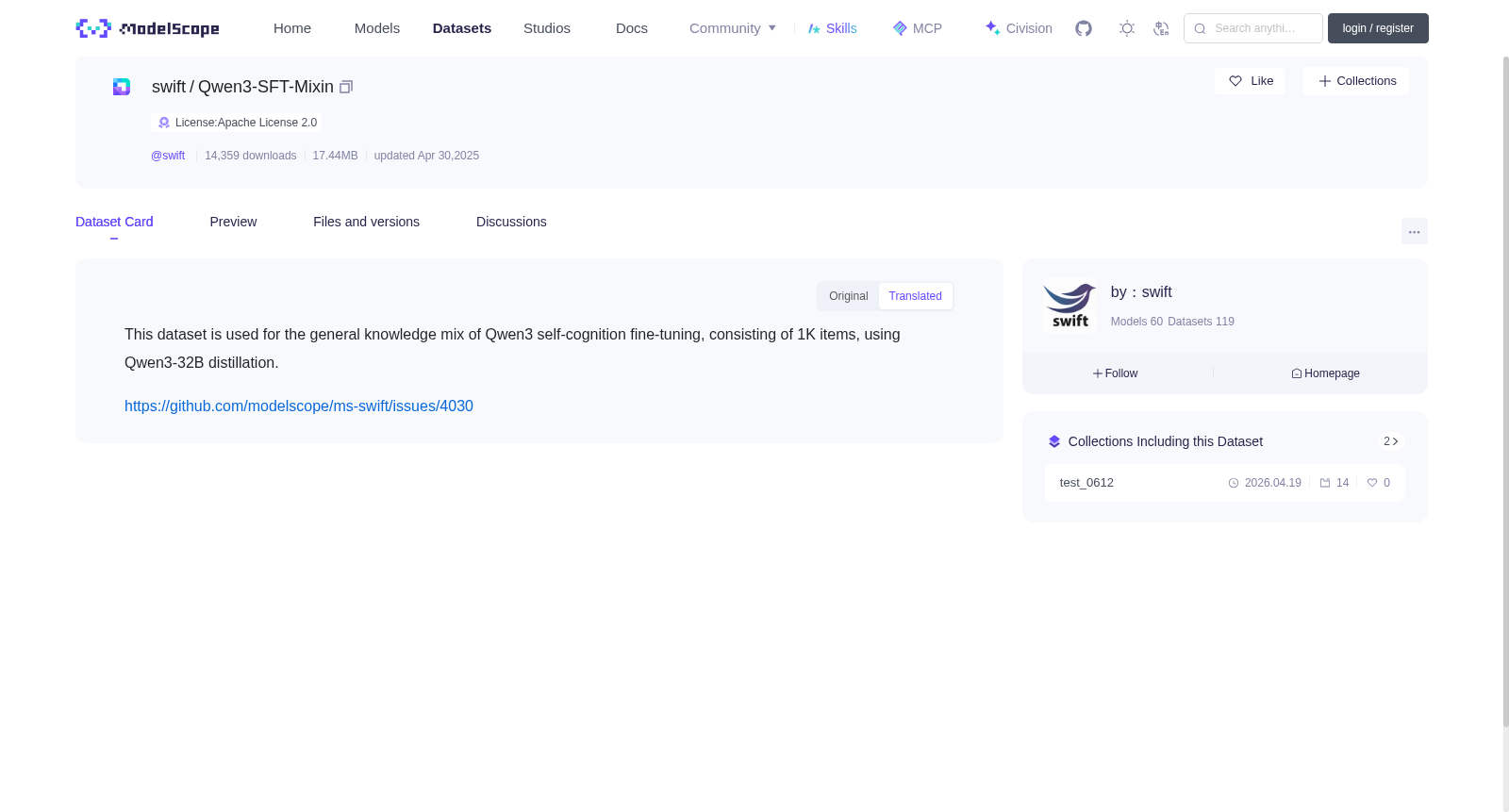Click the search magnifier icon
This screenshot has width=1509, height=812.
(1200, 28)
